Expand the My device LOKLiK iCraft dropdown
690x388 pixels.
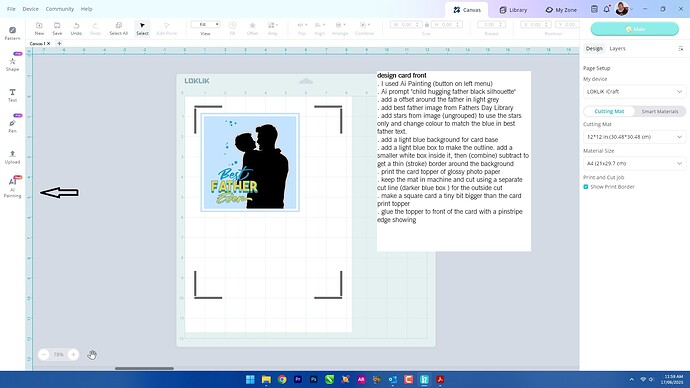coord(634,92)
